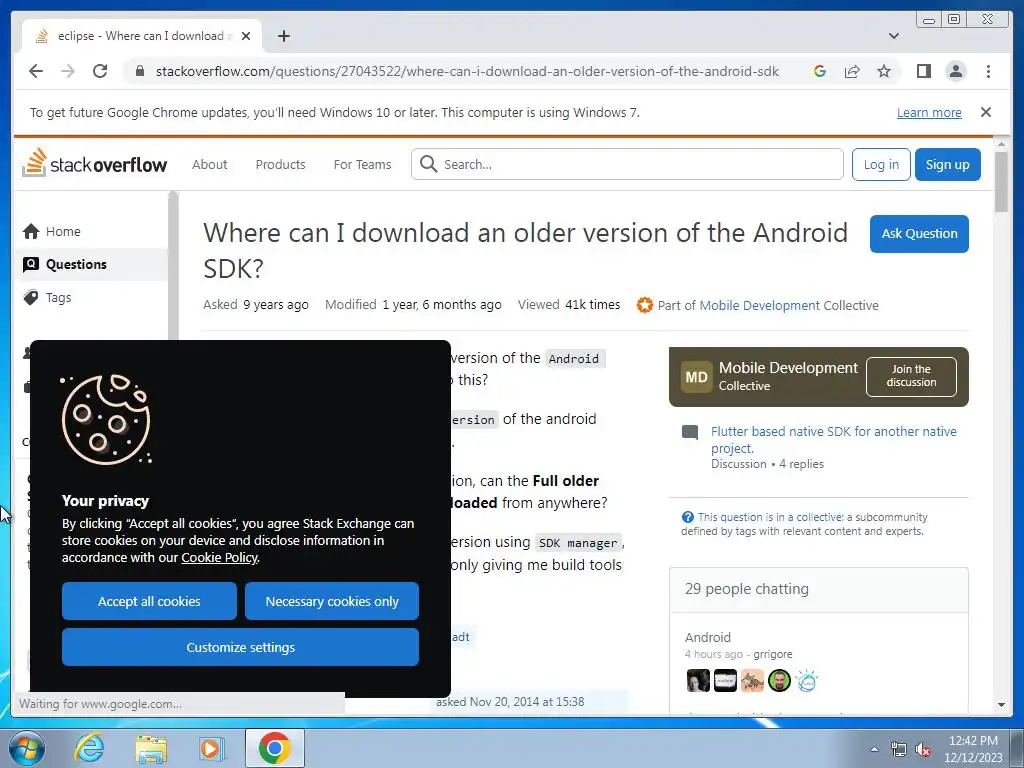1024x768 pixels.
Task: Click the Sign up button
Action: click(947, 165)
